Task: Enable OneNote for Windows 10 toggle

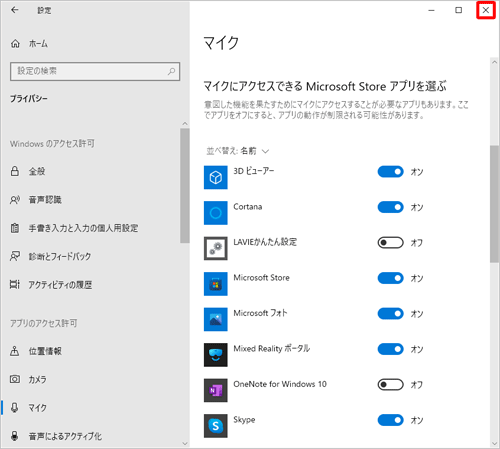Action: coord(390,385)
